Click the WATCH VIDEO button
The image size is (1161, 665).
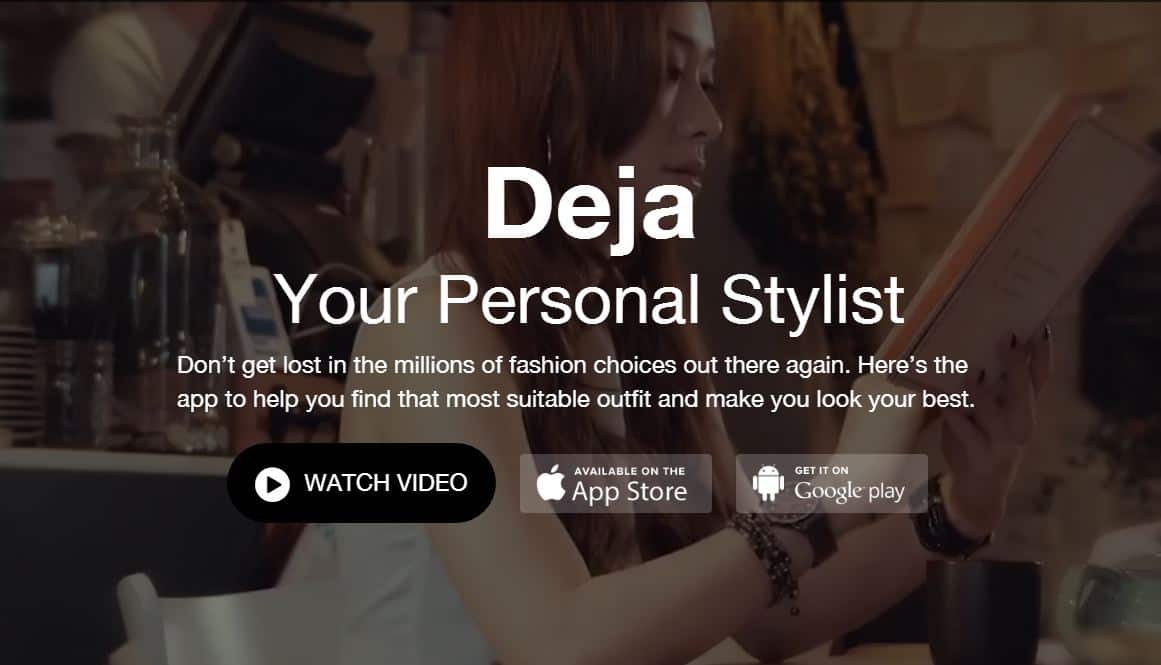click(361, 483)
